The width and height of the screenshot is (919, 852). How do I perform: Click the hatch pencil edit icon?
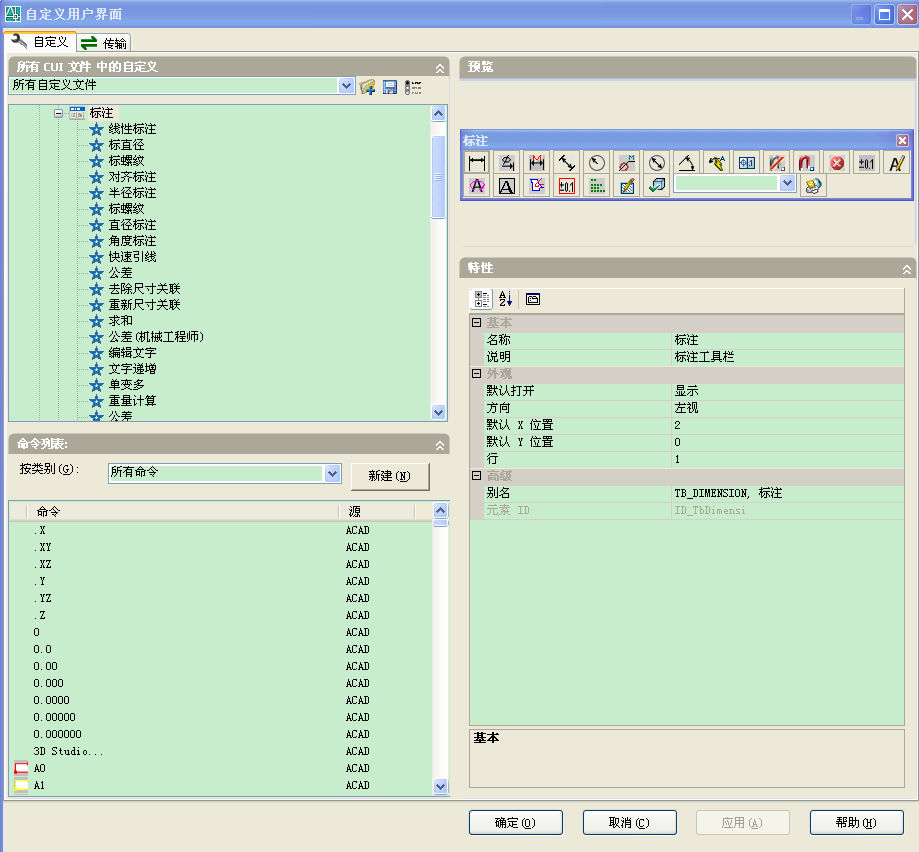click(x=627, y=186)
